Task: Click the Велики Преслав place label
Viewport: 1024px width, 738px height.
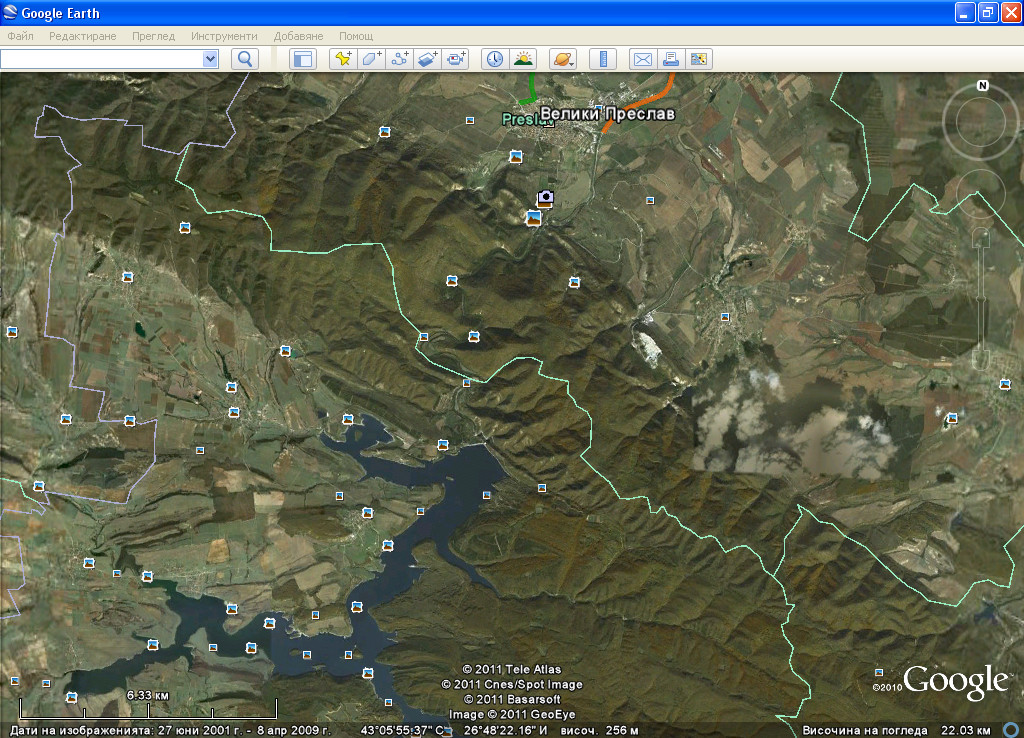Action: click(x=607, y=114)
